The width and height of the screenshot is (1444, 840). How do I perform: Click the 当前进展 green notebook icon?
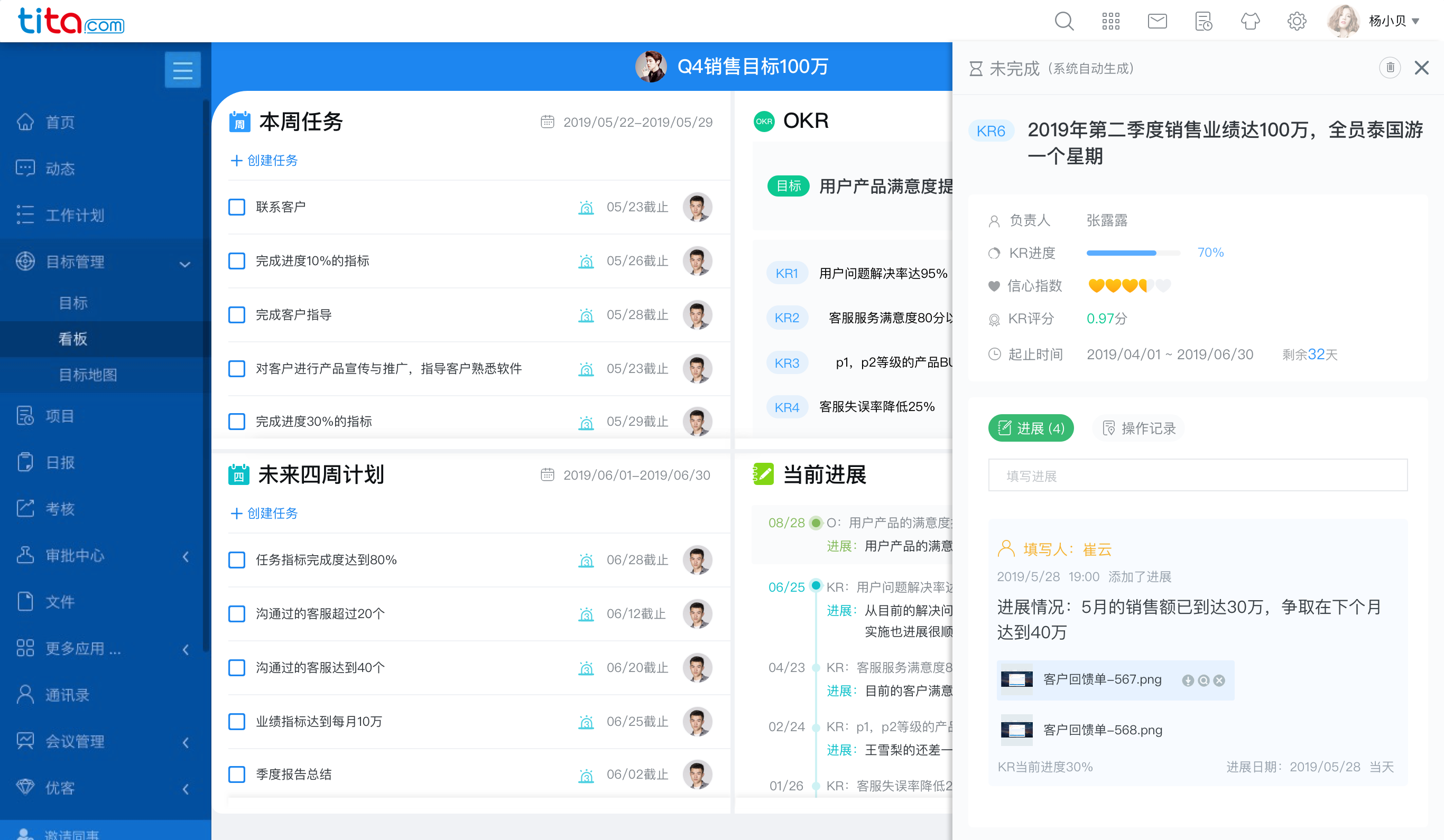click(763, 474)
